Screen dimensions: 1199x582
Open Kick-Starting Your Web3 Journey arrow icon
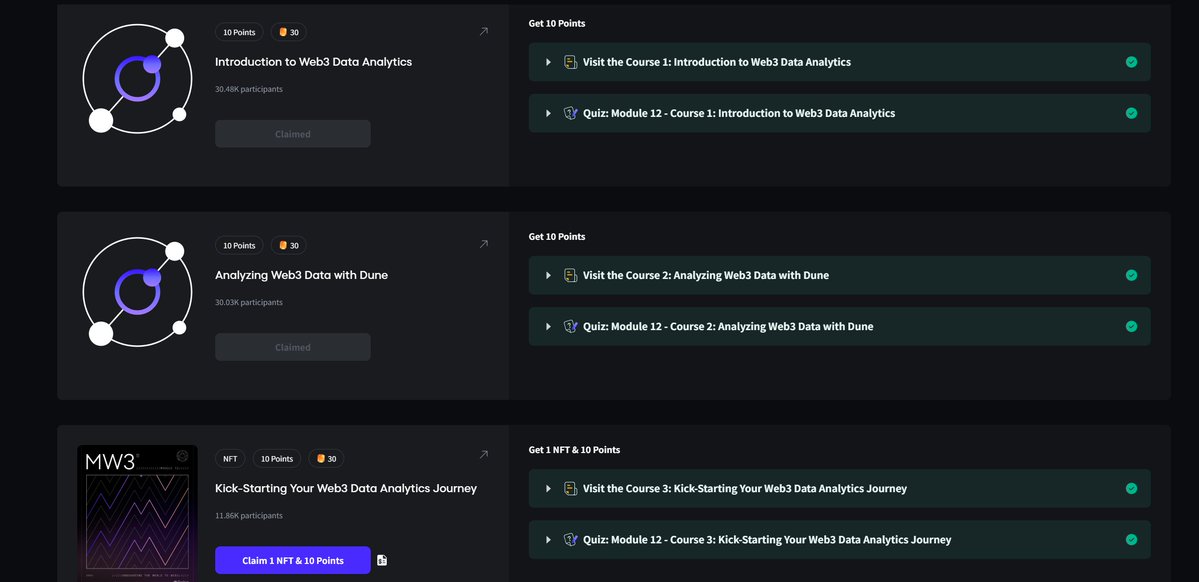[484, 455]
